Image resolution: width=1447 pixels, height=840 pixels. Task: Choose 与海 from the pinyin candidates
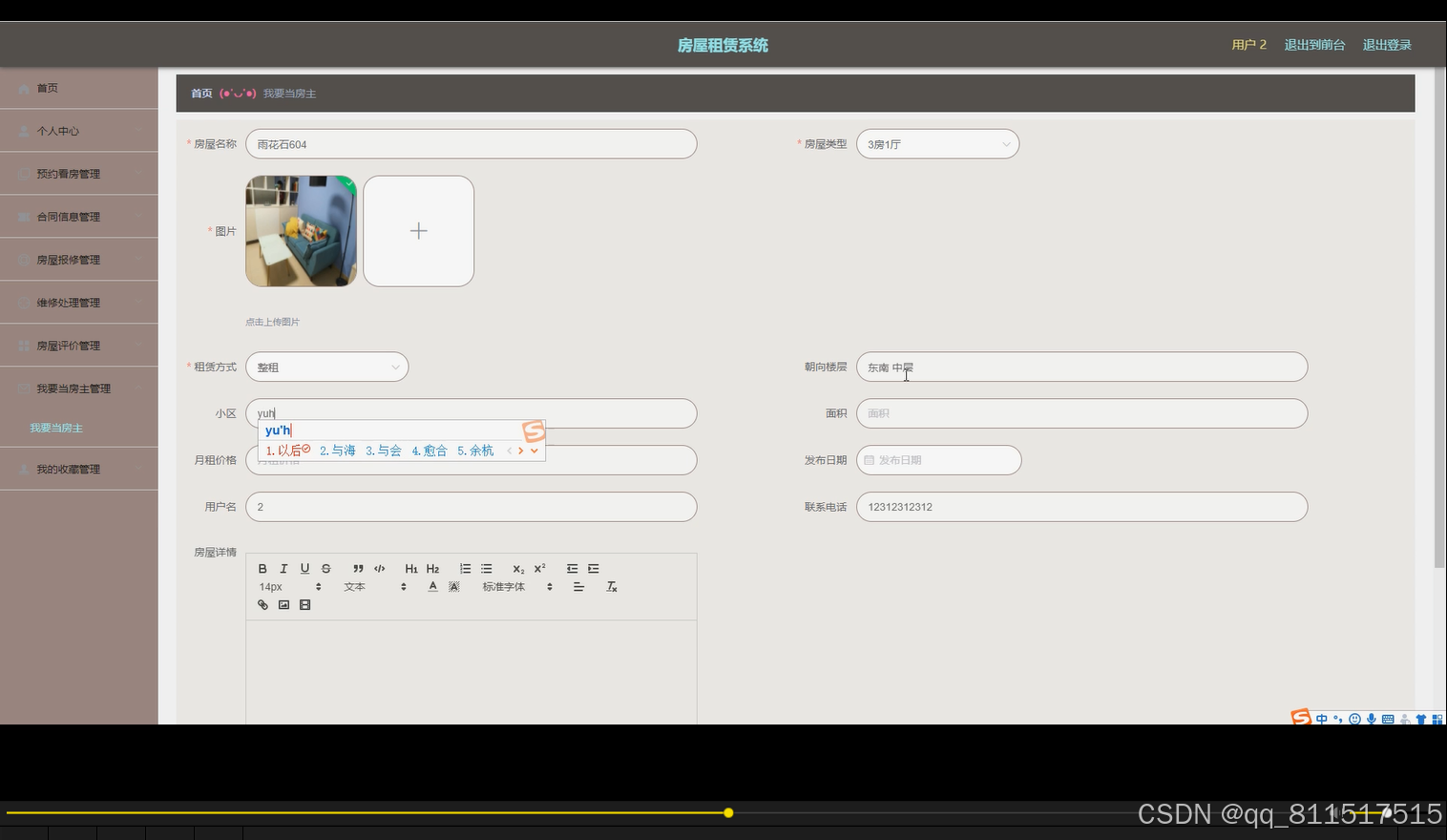[x=338, y=450]
